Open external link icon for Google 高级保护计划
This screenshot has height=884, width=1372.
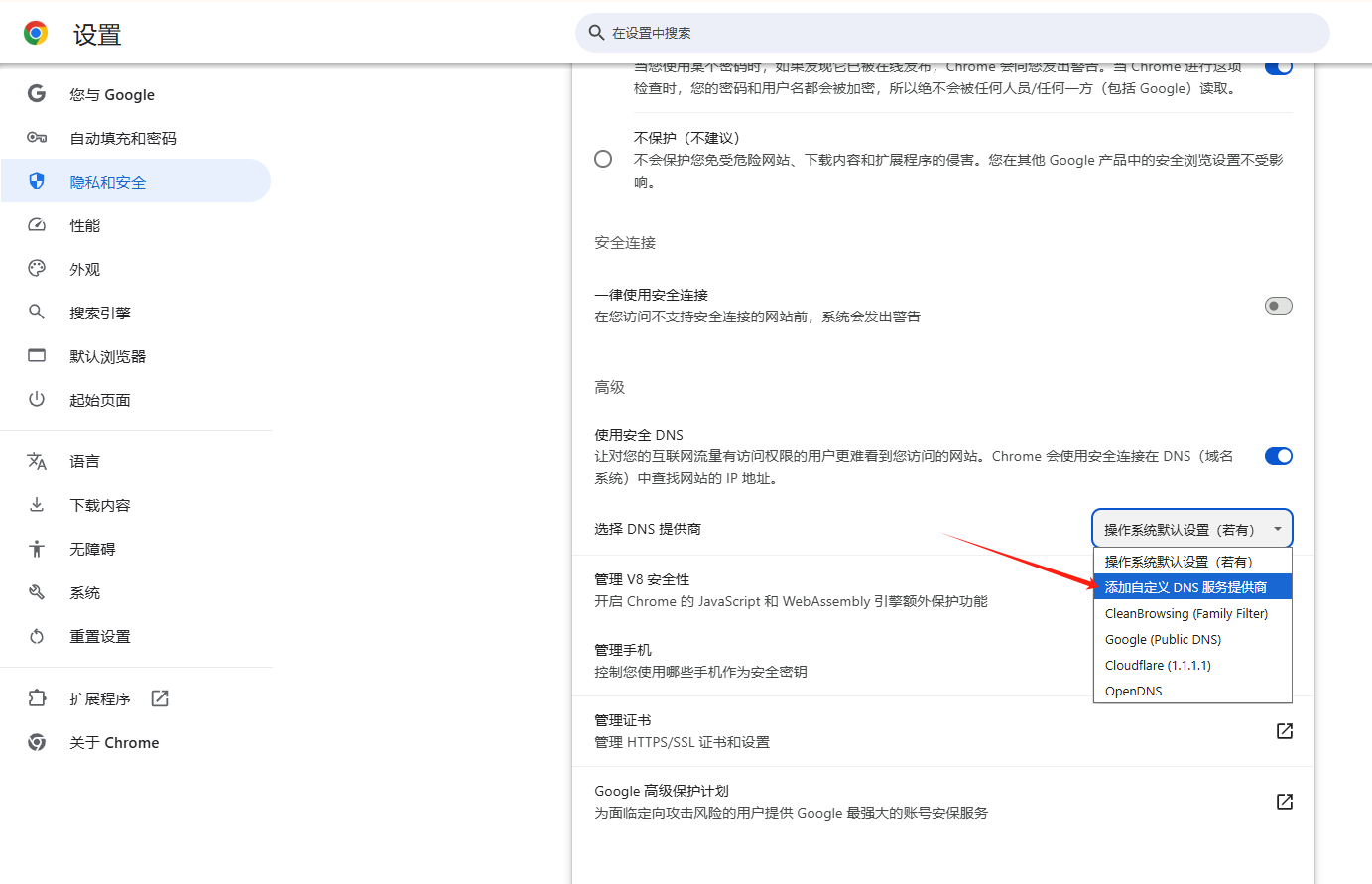1285,802
